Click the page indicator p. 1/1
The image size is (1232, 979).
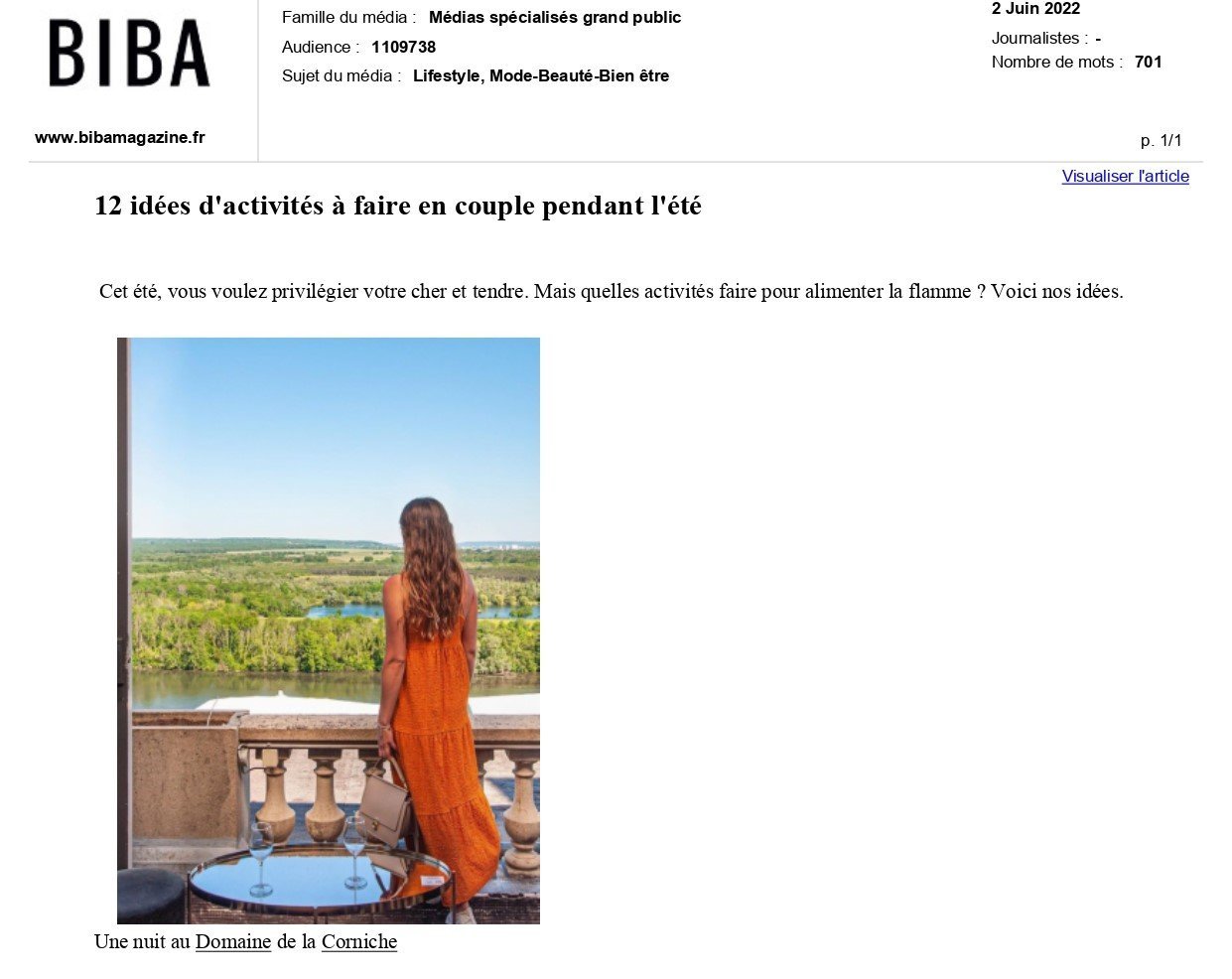click(1162, 140)
